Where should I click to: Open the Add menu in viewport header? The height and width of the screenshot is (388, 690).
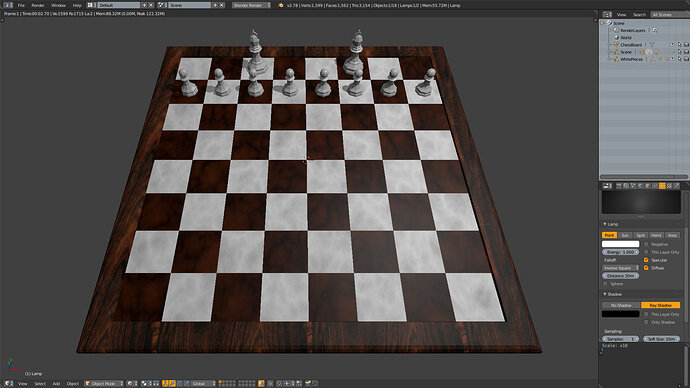click(x=56, y=384)
